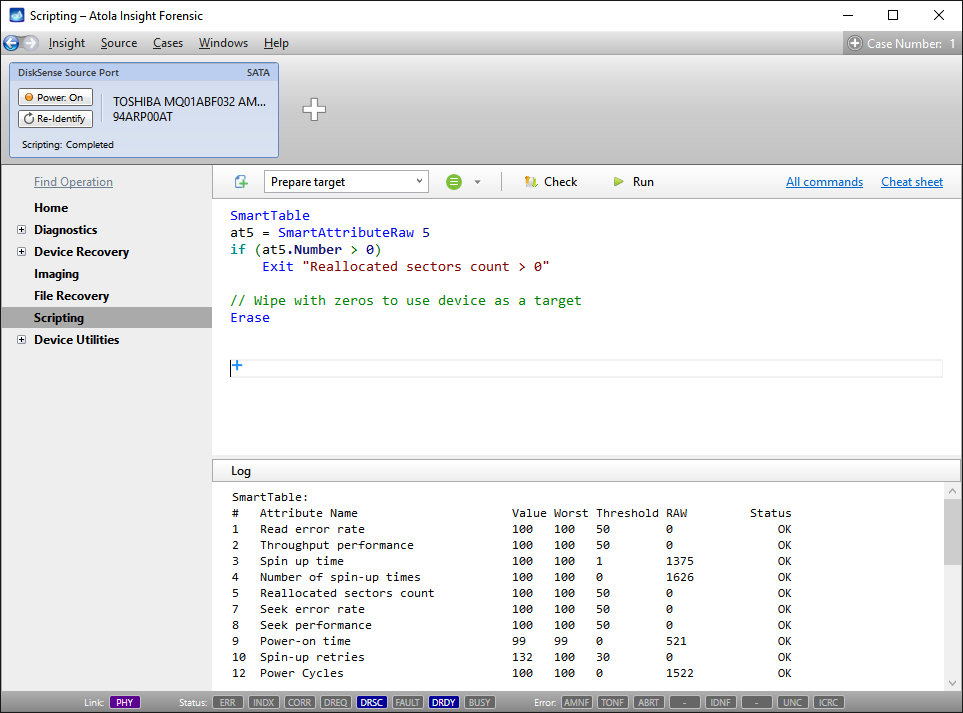The image size is (963, 713).
Task: Click the BUSY status indicator
Action: pos(480,702)
